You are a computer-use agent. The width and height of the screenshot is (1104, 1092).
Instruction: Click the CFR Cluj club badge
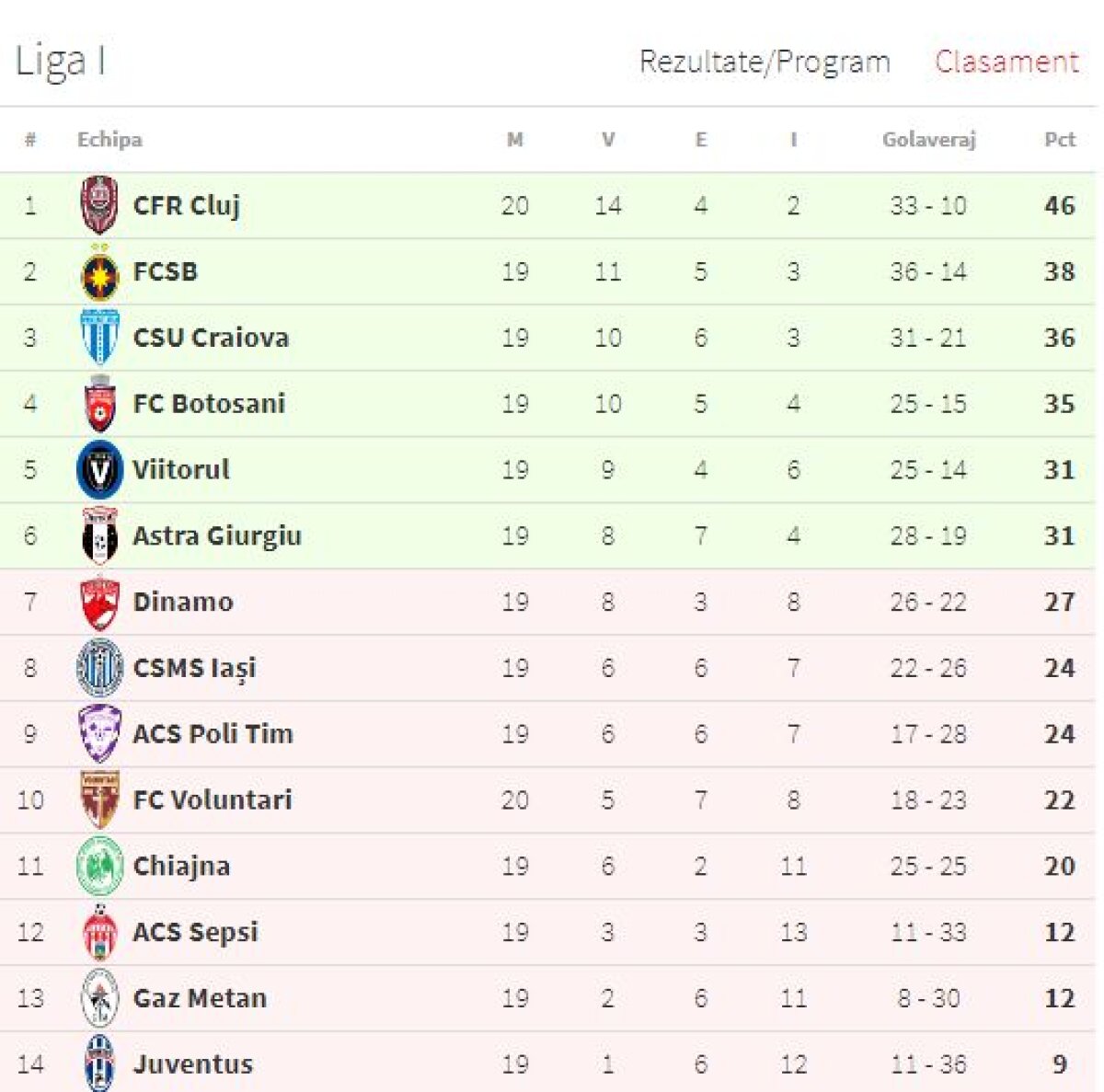point(99,206)
